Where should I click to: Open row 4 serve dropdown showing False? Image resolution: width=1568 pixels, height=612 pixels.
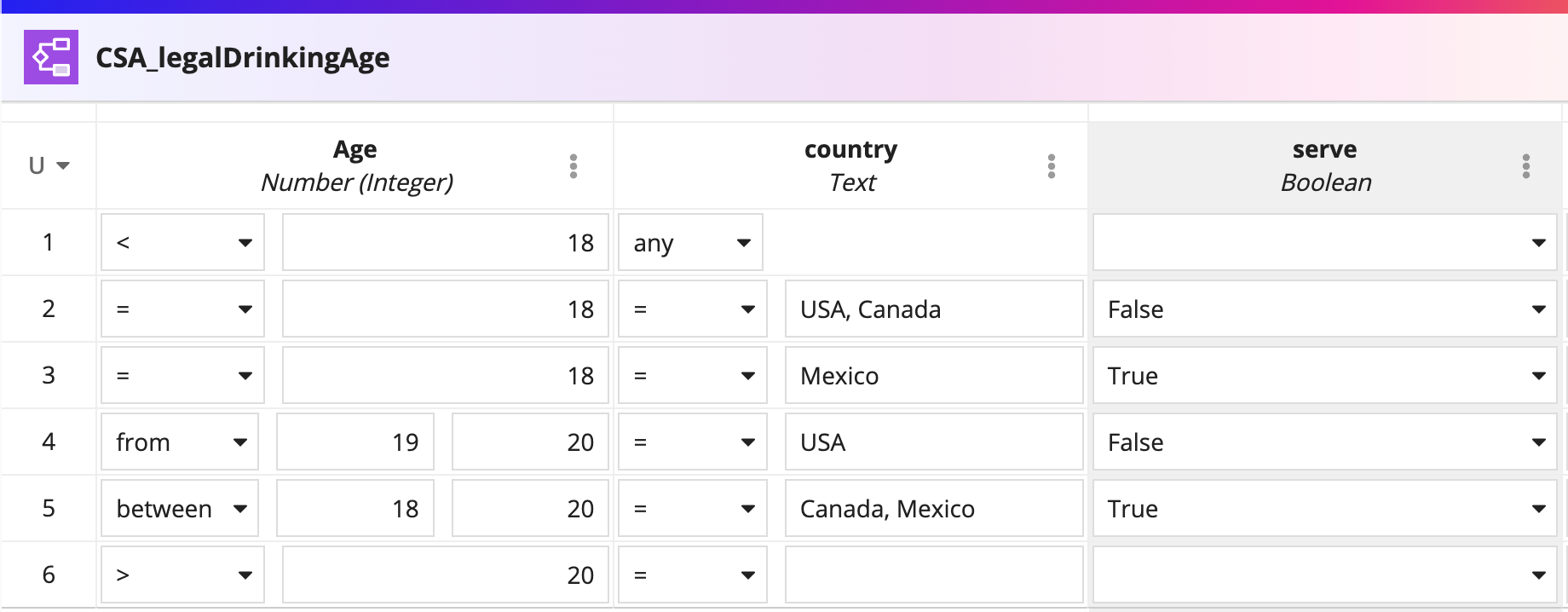click(1325, 442)
